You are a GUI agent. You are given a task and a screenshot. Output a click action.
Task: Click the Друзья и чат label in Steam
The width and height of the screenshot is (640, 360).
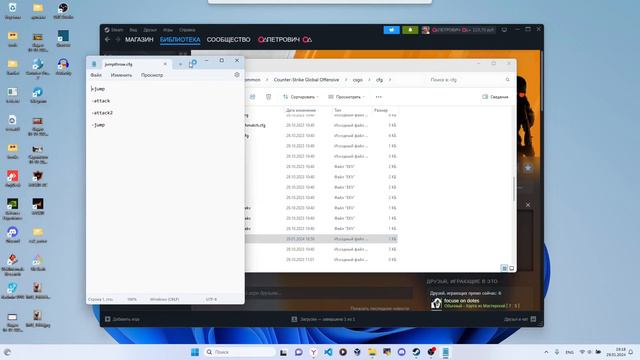coord(516,319)
